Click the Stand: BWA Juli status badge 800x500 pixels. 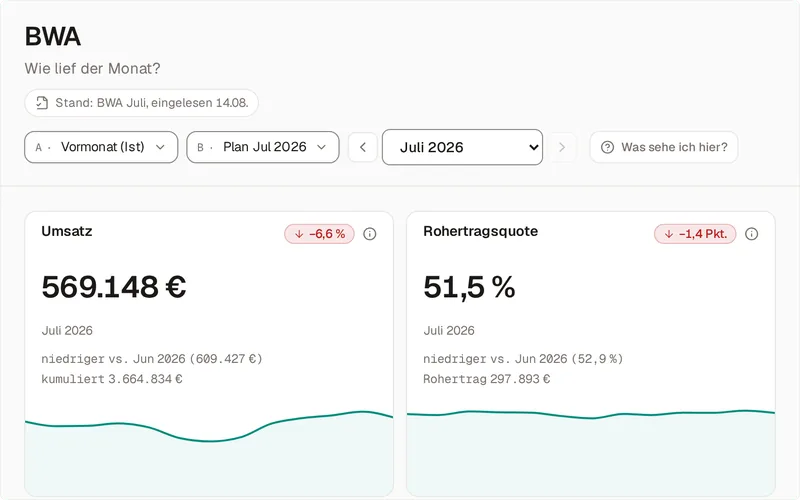pos(141,103)
